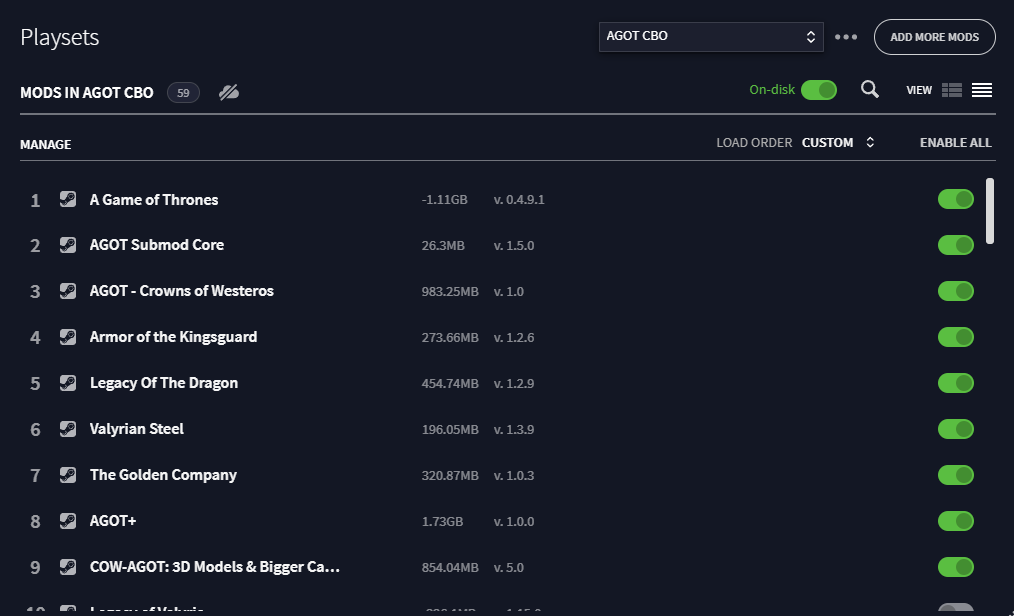Click the 26.3MB size value

443,246
